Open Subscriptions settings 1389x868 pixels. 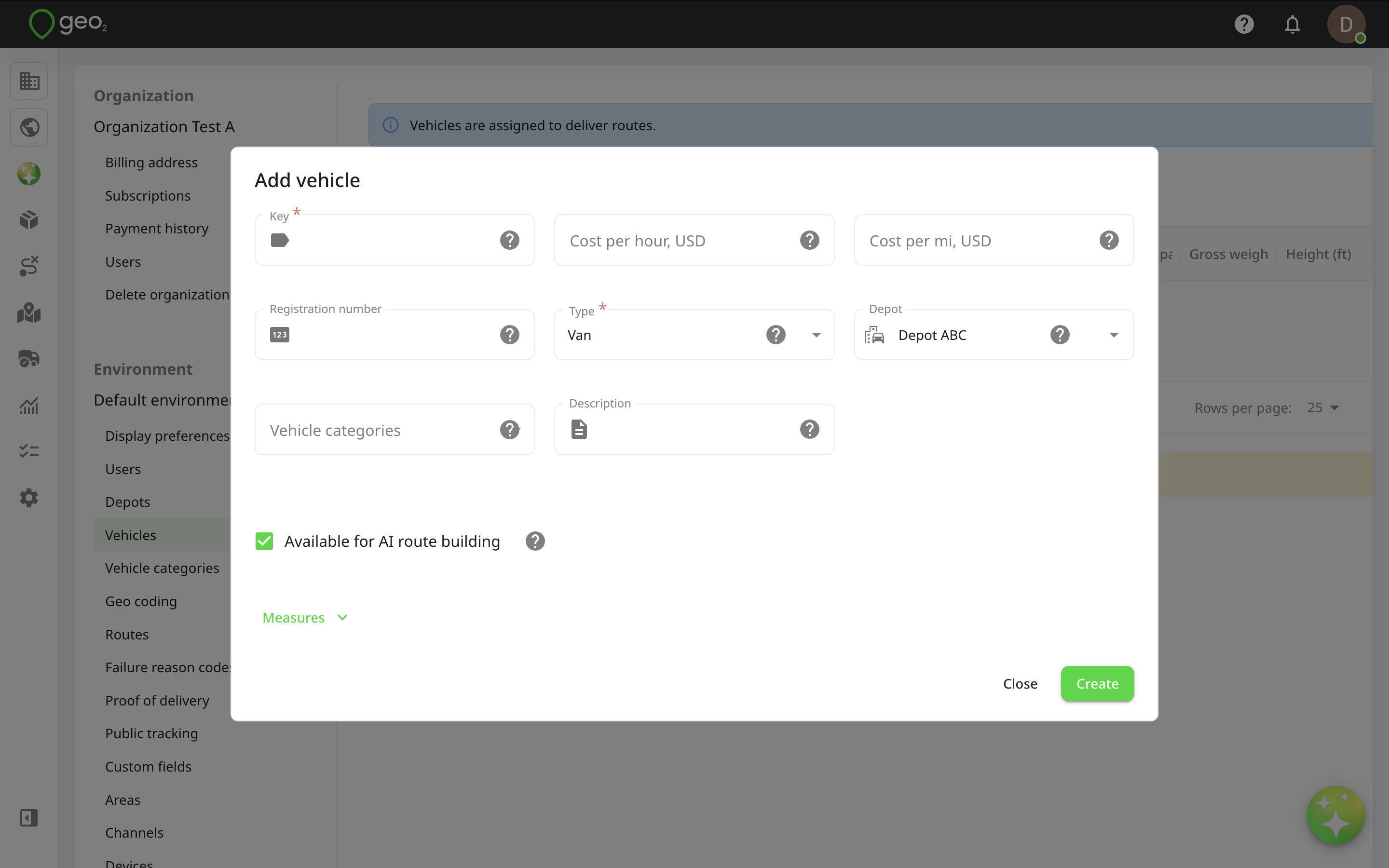[148, 196]
